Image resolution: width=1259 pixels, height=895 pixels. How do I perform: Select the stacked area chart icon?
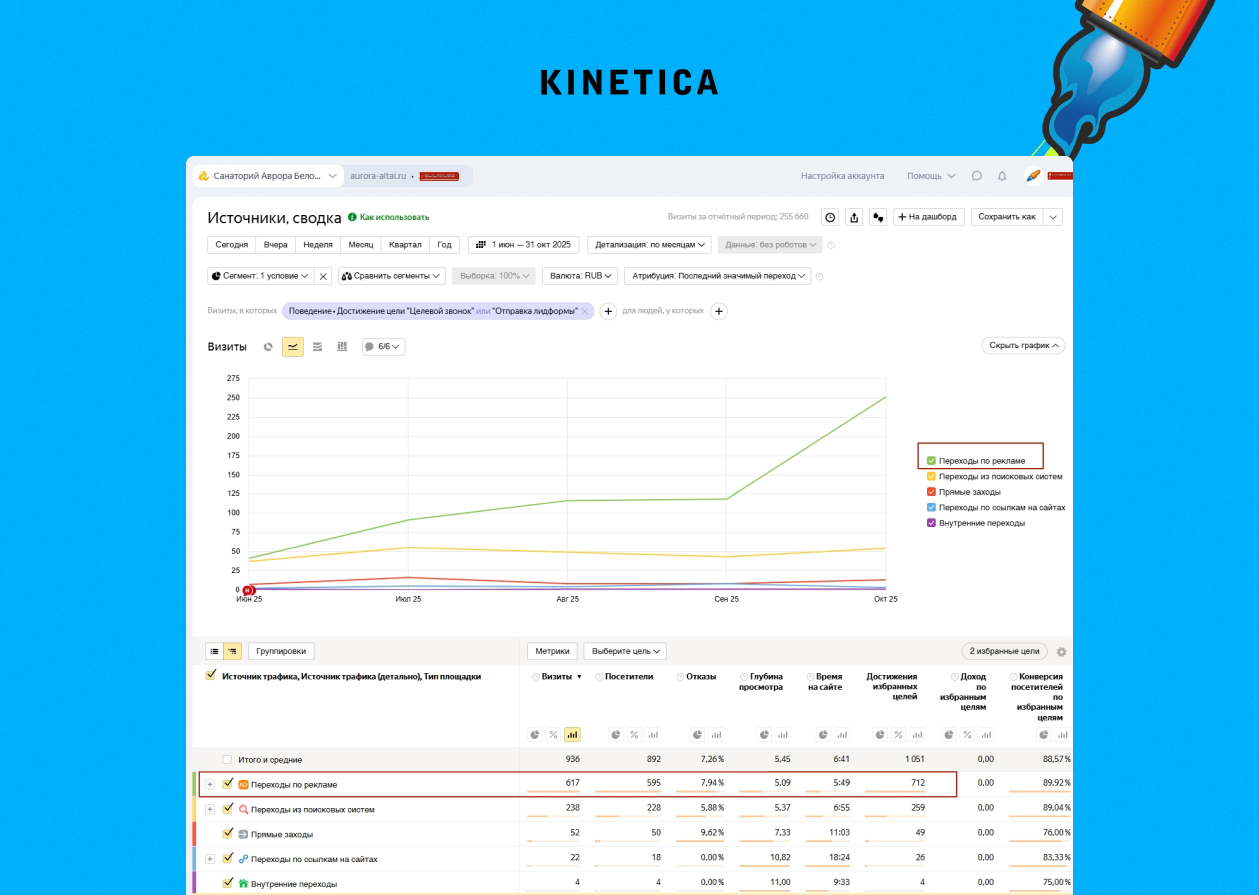318,347
